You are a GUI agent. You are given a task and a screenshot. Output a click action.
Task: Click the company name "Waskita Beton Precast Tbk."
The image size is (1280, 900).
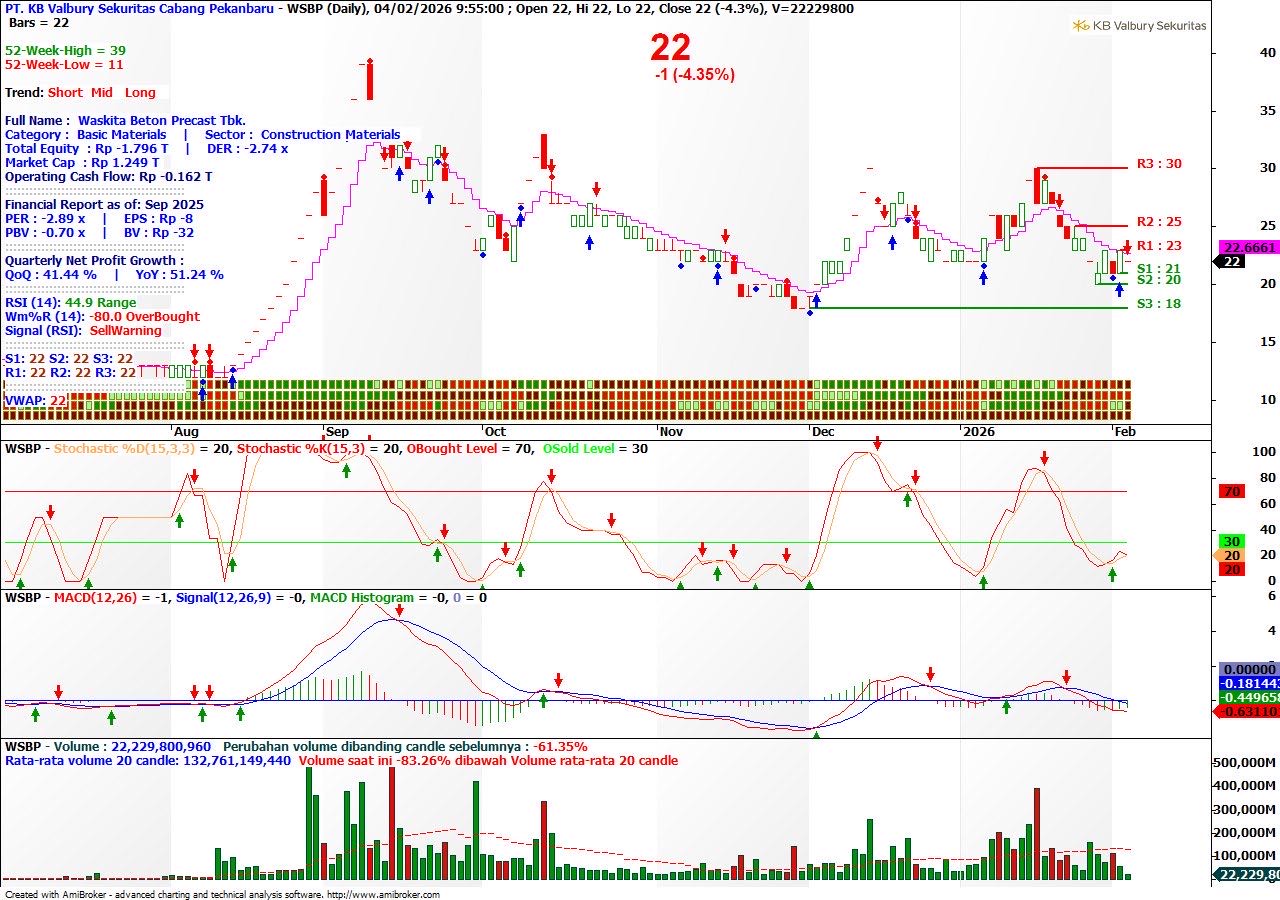pos(162,120)
